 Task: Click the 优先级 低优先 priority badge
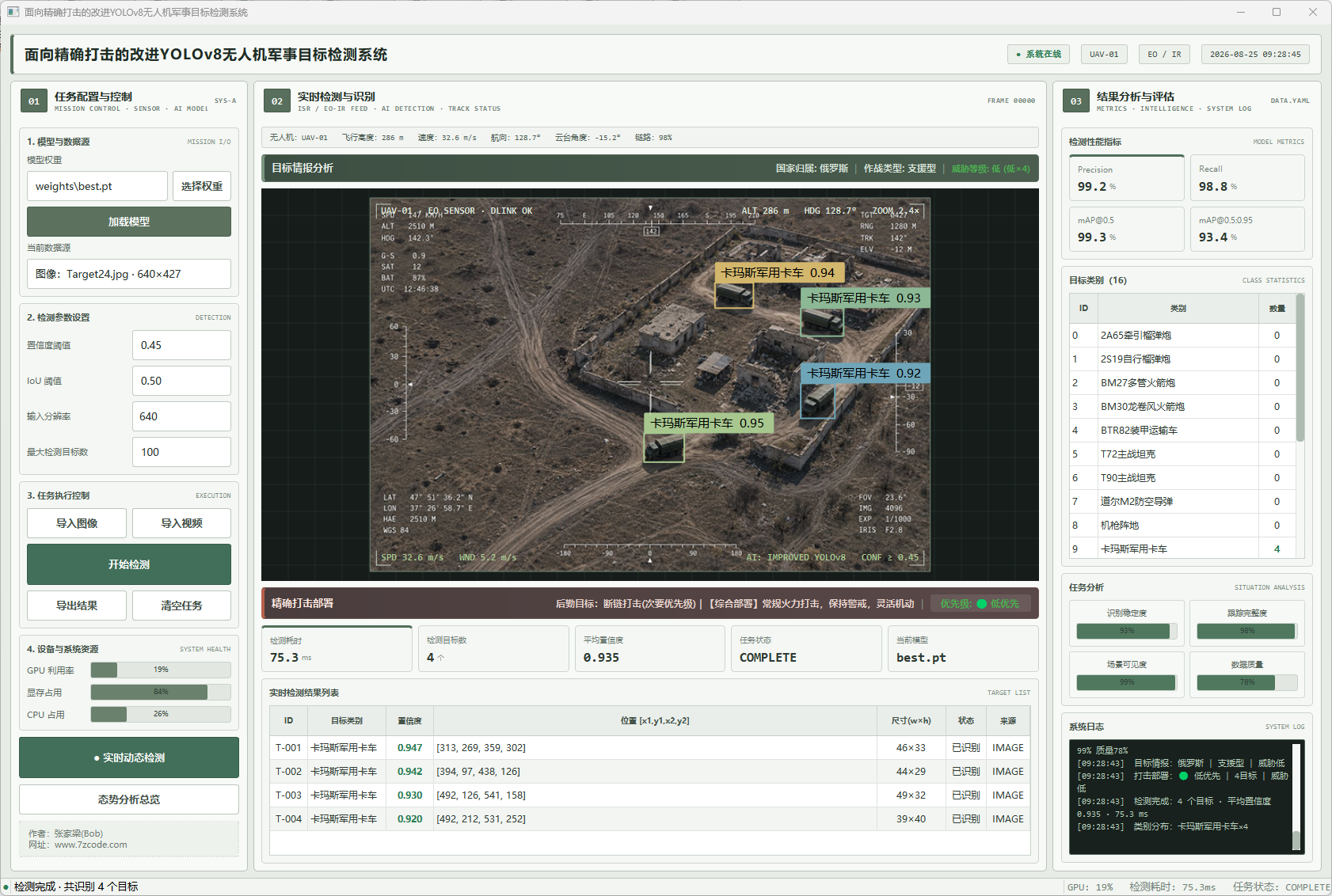980,603
